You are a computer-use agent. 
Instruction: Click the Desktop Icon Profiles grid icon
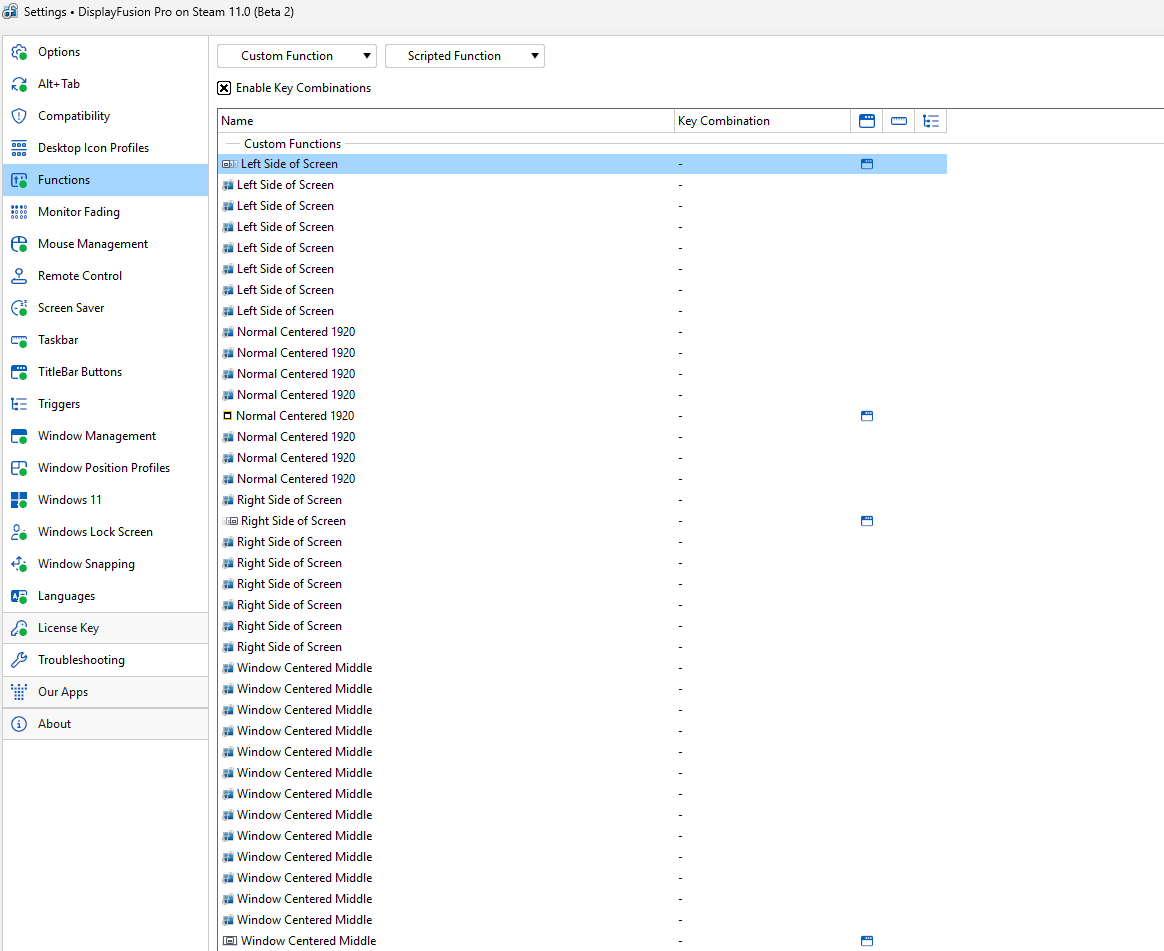[x=19, y=148]
